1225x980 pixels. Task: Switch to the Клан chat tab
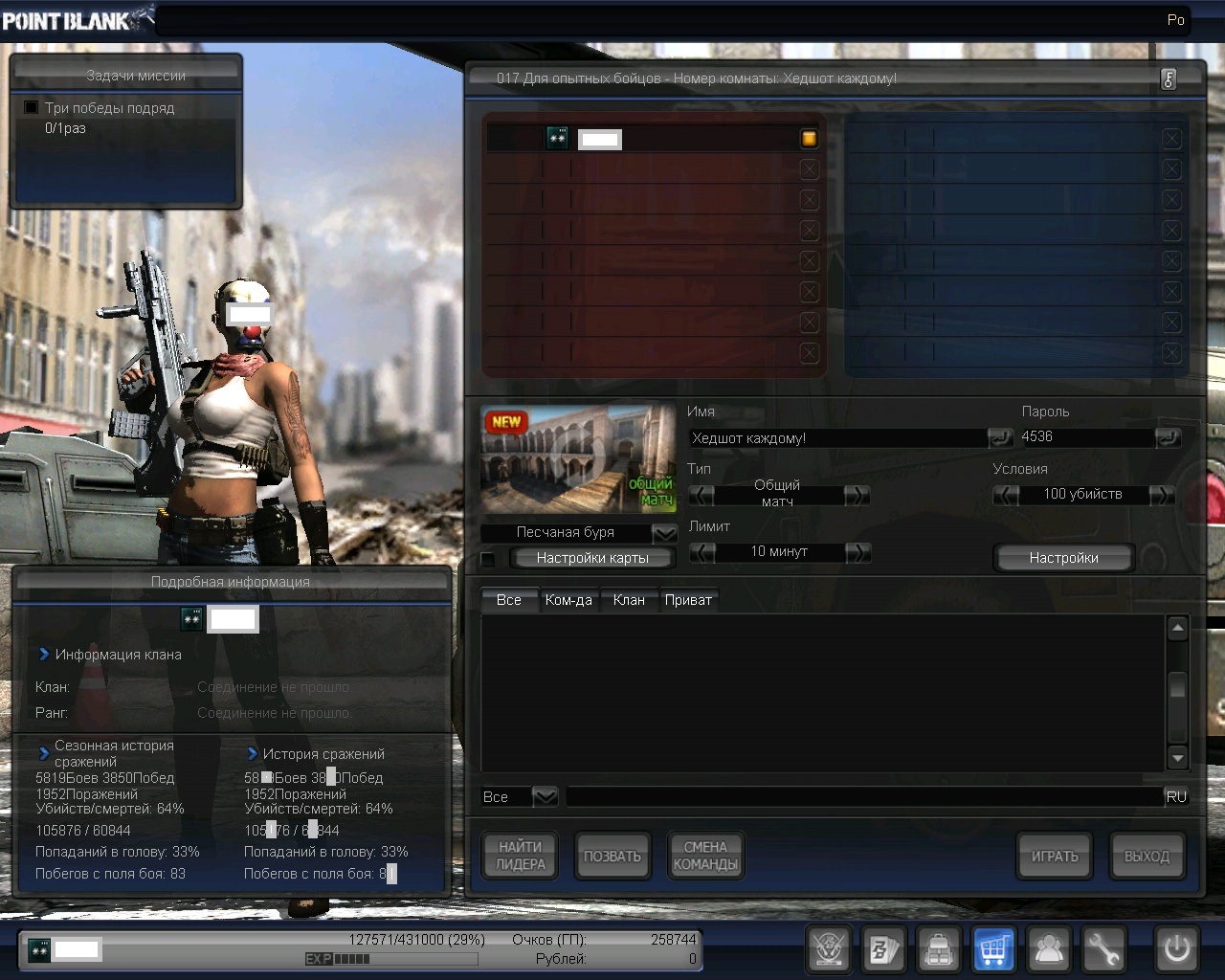(x=629, y=600)
